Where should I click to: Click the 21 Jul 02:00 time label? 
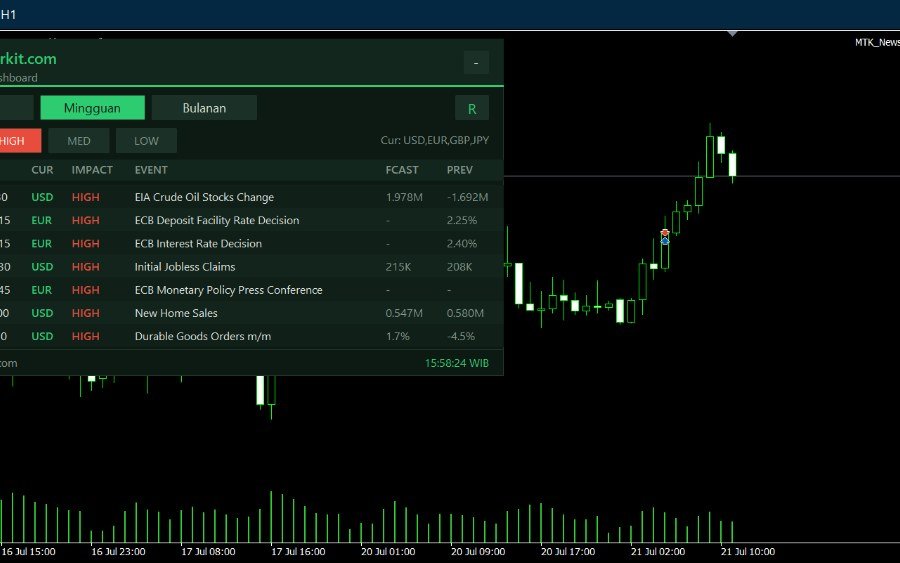point(658,552)
